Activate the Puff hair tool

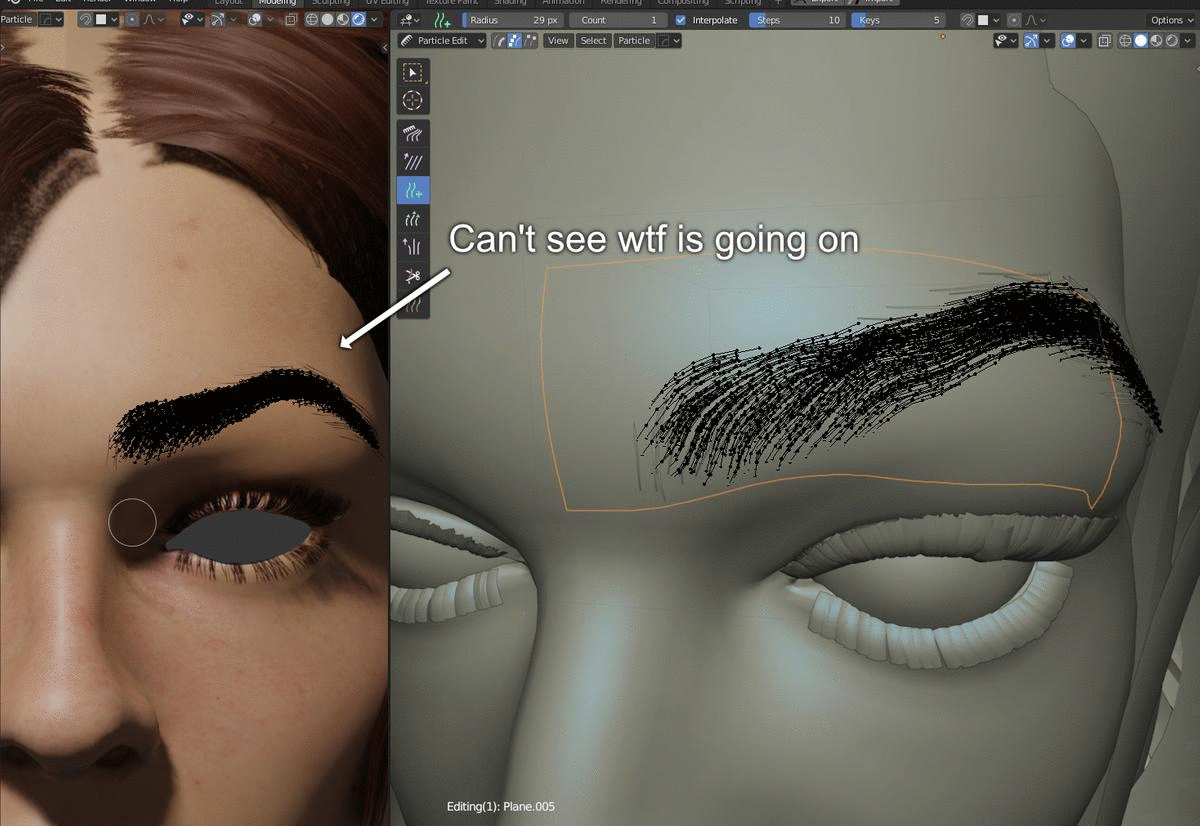pyautogui.click(x=412, y=247)
